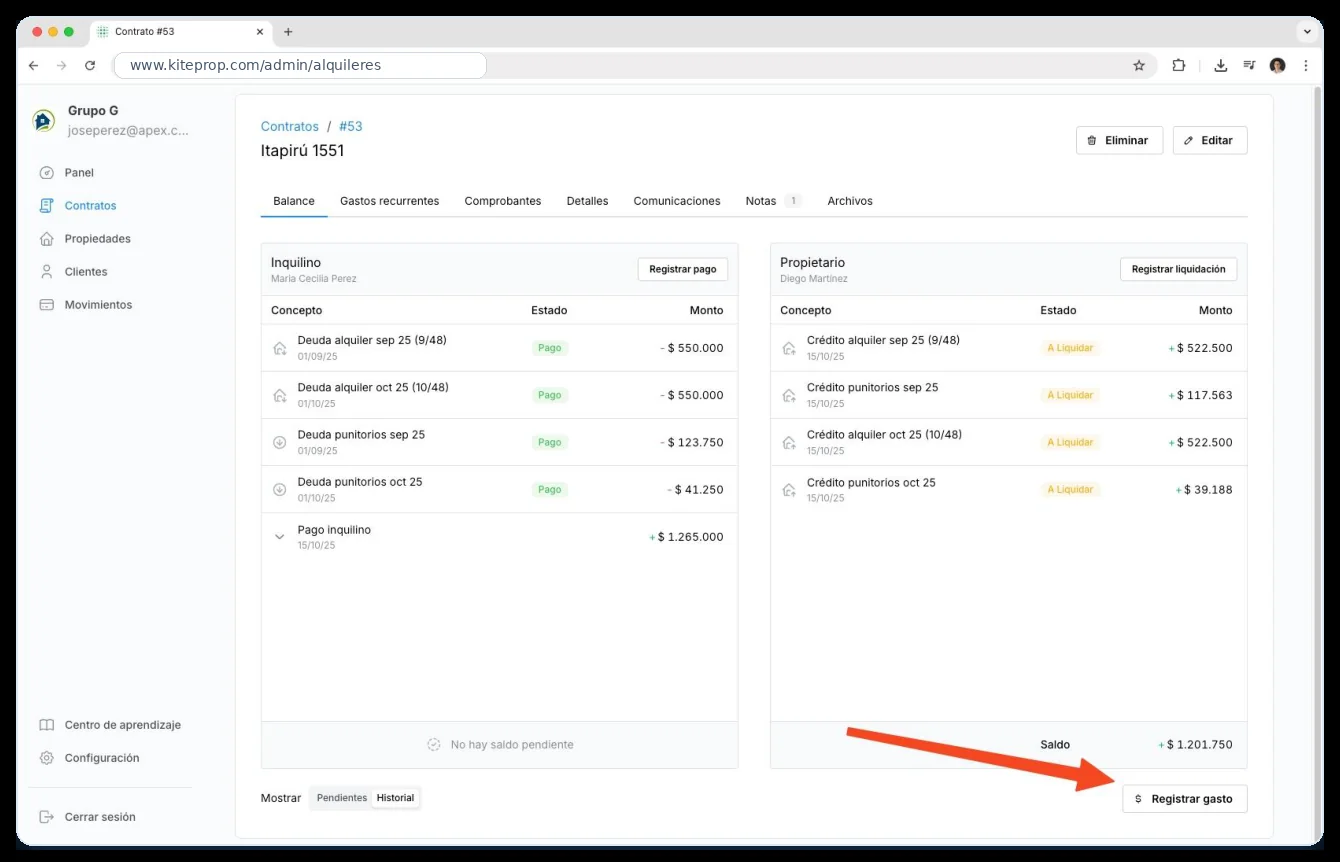
Task: Open the Panel sidebar item
Action: pyautogui.click(x=79, y=173)
